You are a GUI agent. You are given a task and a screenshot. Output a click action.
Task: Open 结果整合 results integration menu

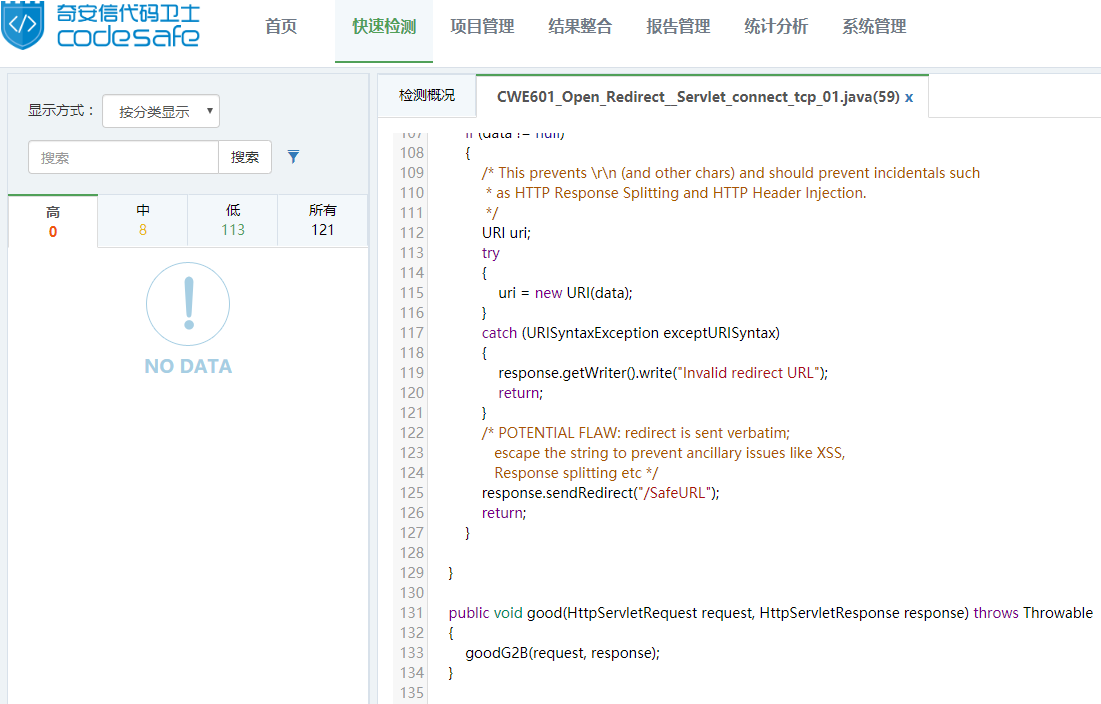coord(580,27)
